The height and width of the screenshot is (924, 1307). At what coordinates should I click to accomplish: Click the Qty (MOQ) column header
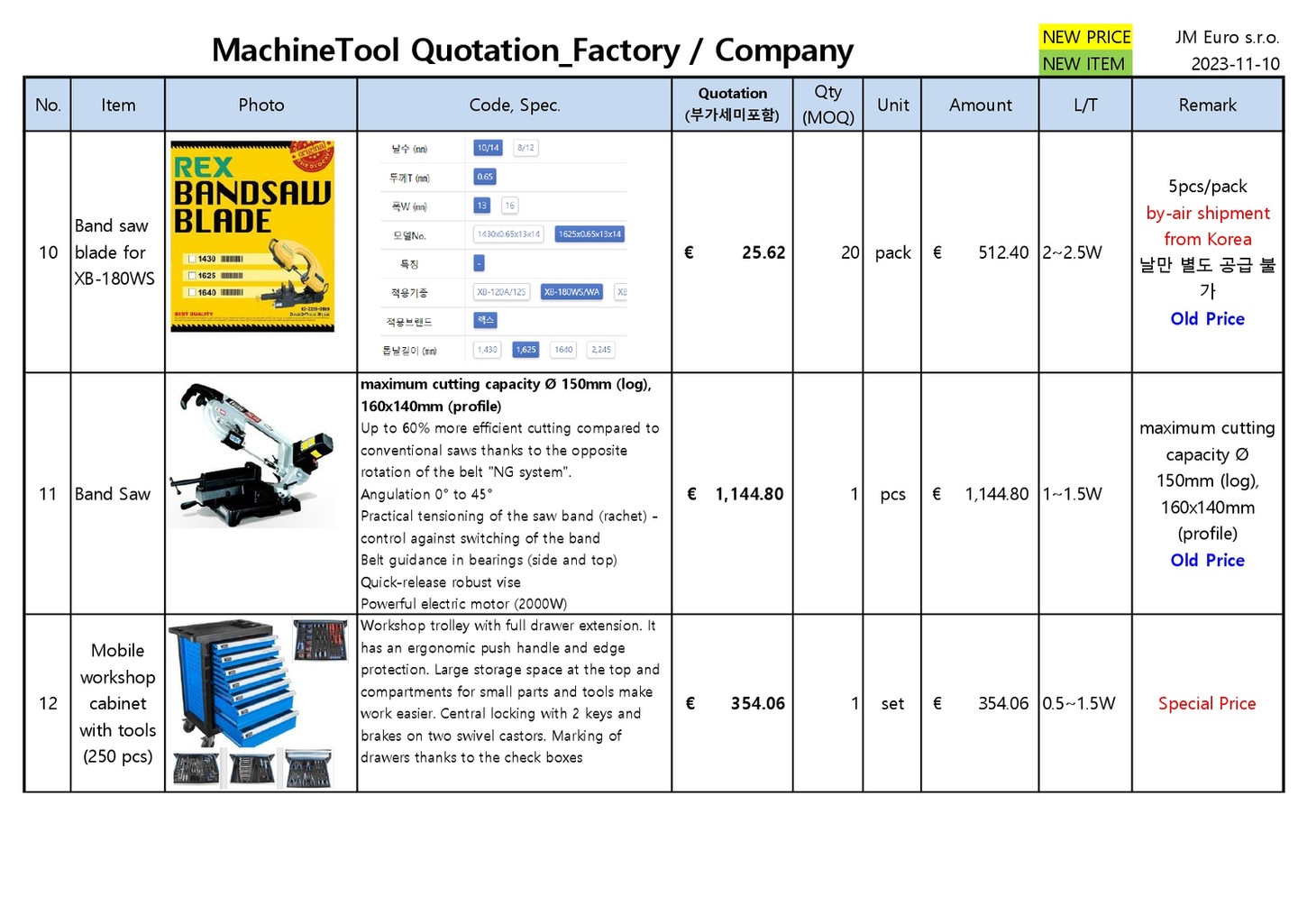click(828, 105)
